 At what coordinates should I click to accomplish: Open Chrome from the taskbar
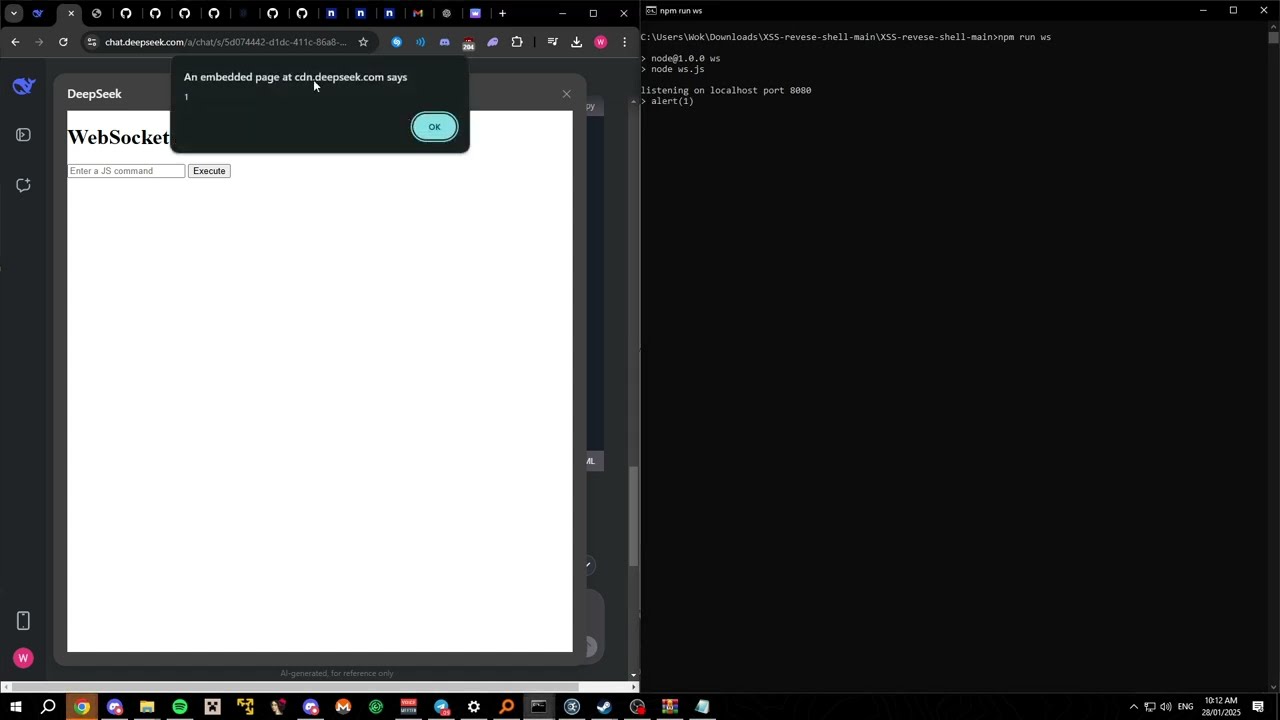click(82, 707)
